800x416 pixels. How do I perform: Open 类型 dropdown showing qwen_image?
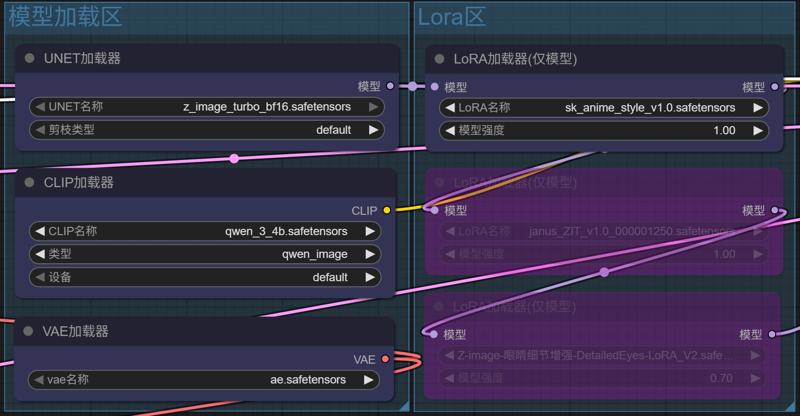(205, 254)
